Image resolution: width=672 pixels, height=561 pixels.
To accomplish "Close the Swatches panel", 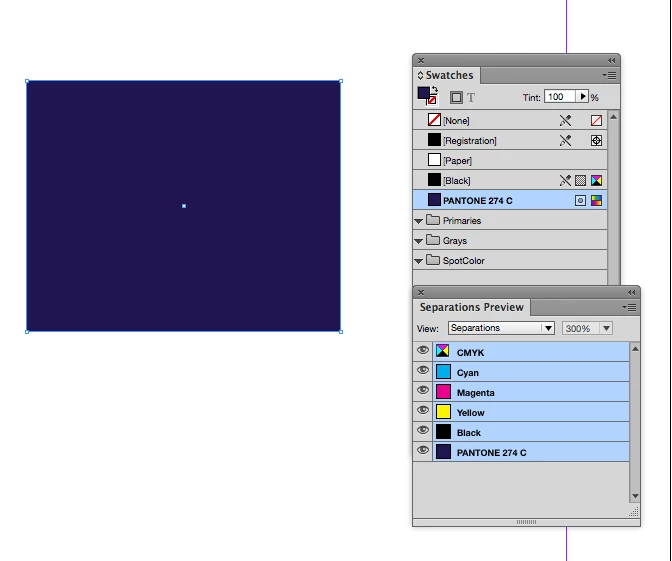I will click(421, 60).
